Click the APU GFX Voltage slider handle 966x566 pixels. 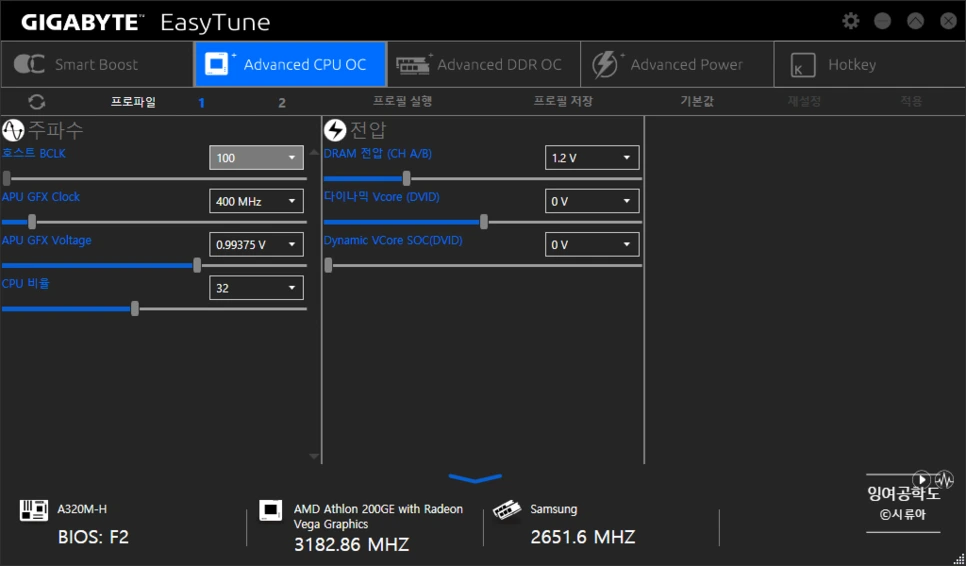click(x=197, y=265)
